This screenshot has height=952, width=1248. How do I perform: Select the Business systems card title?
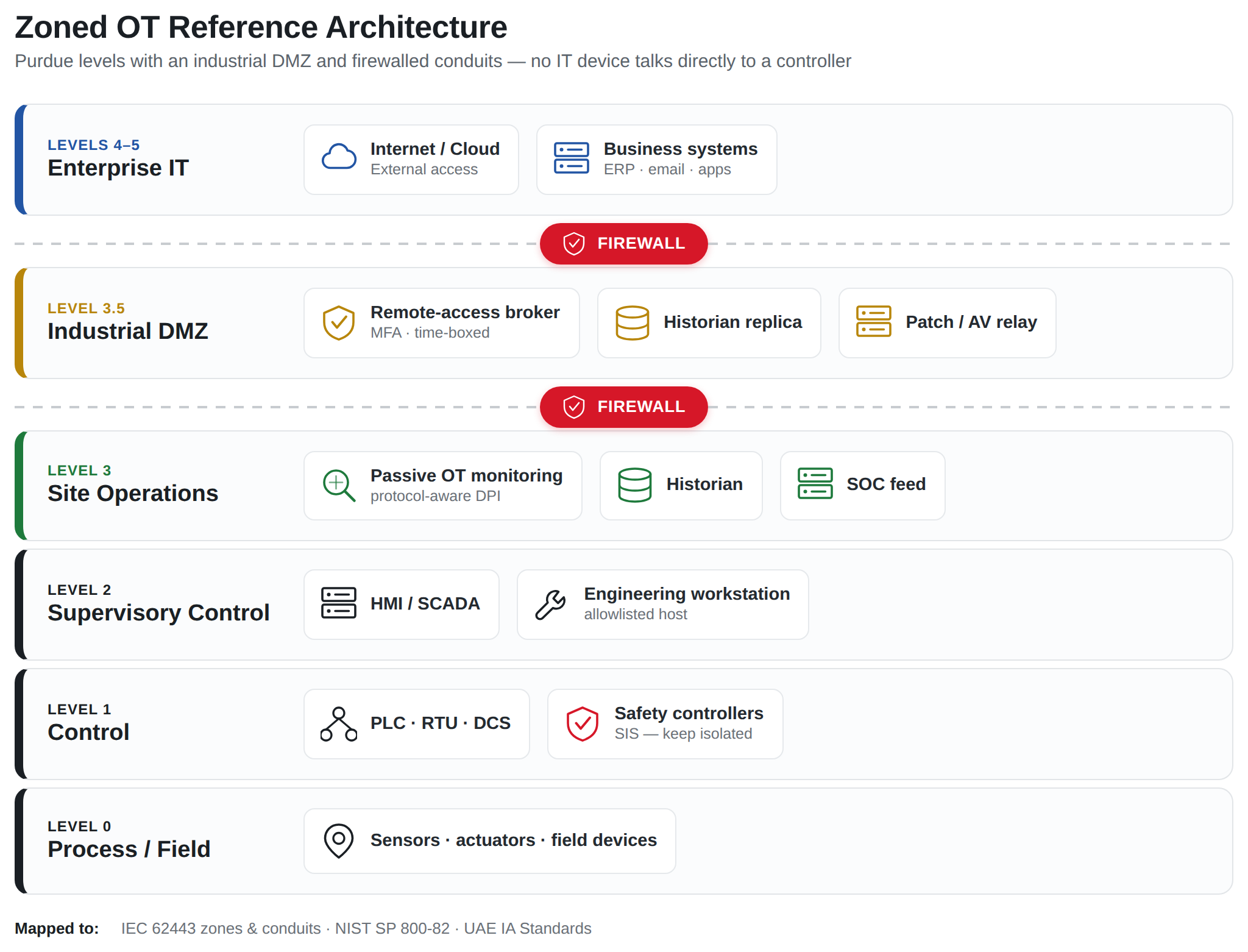pos(681,149)
